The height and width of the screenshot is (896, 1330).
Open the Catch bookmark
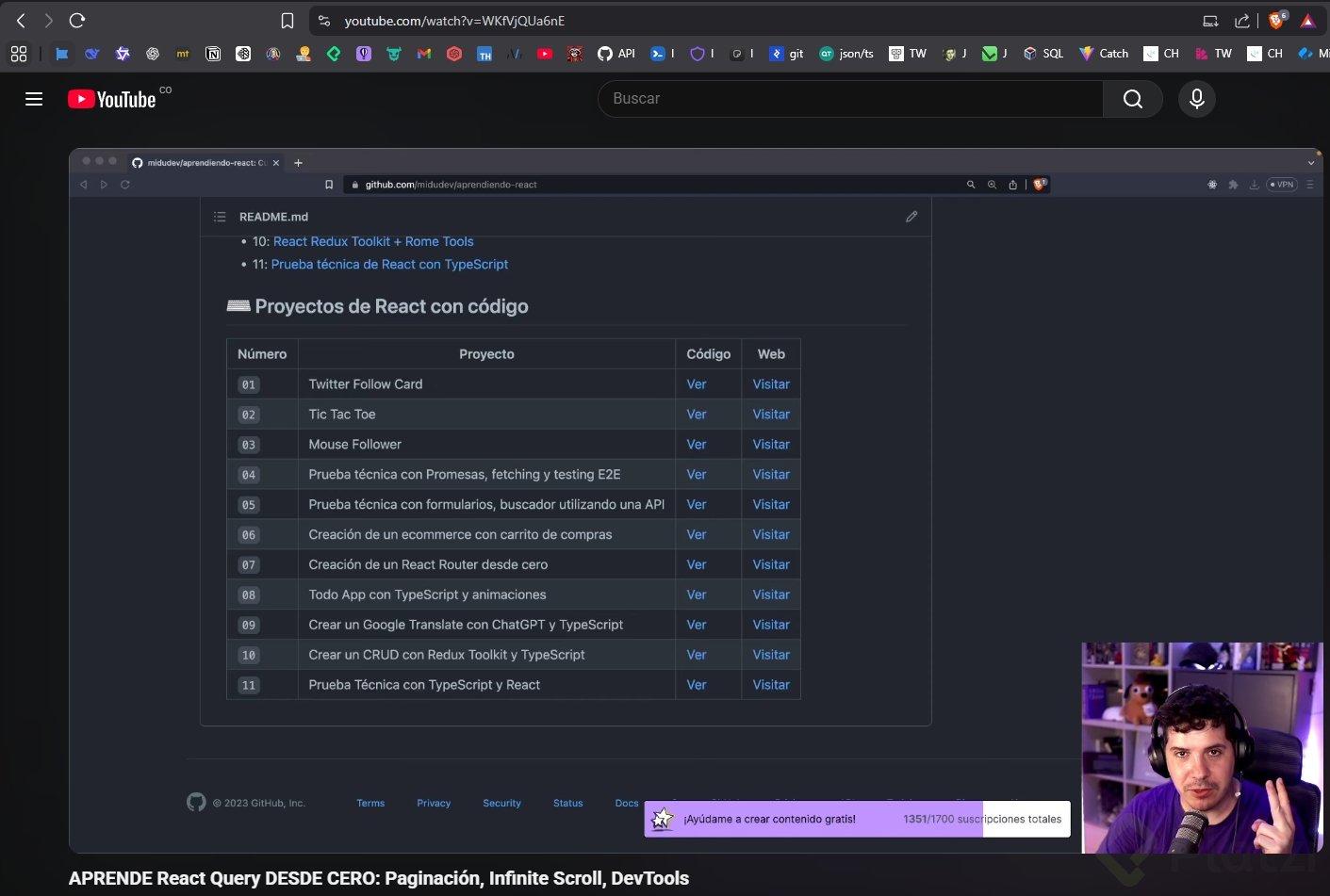tap(1104, 54)
